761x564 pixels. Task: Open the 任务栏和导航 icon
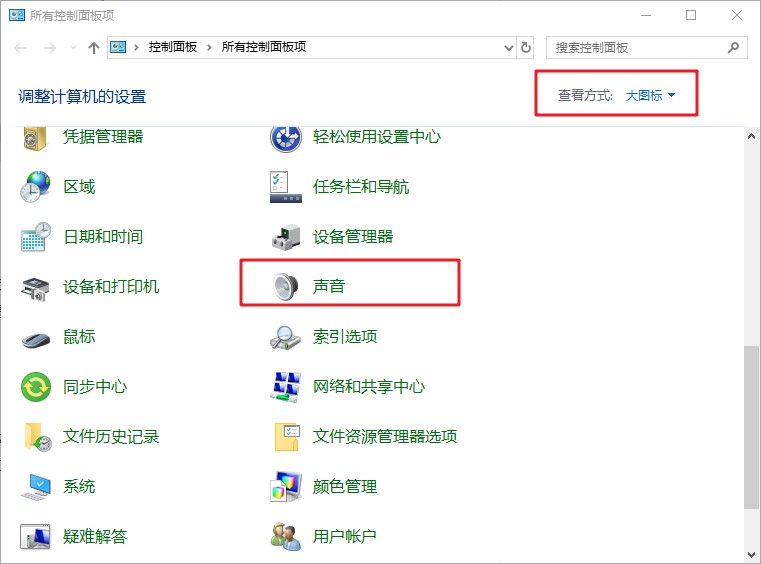tap(286, 187)
